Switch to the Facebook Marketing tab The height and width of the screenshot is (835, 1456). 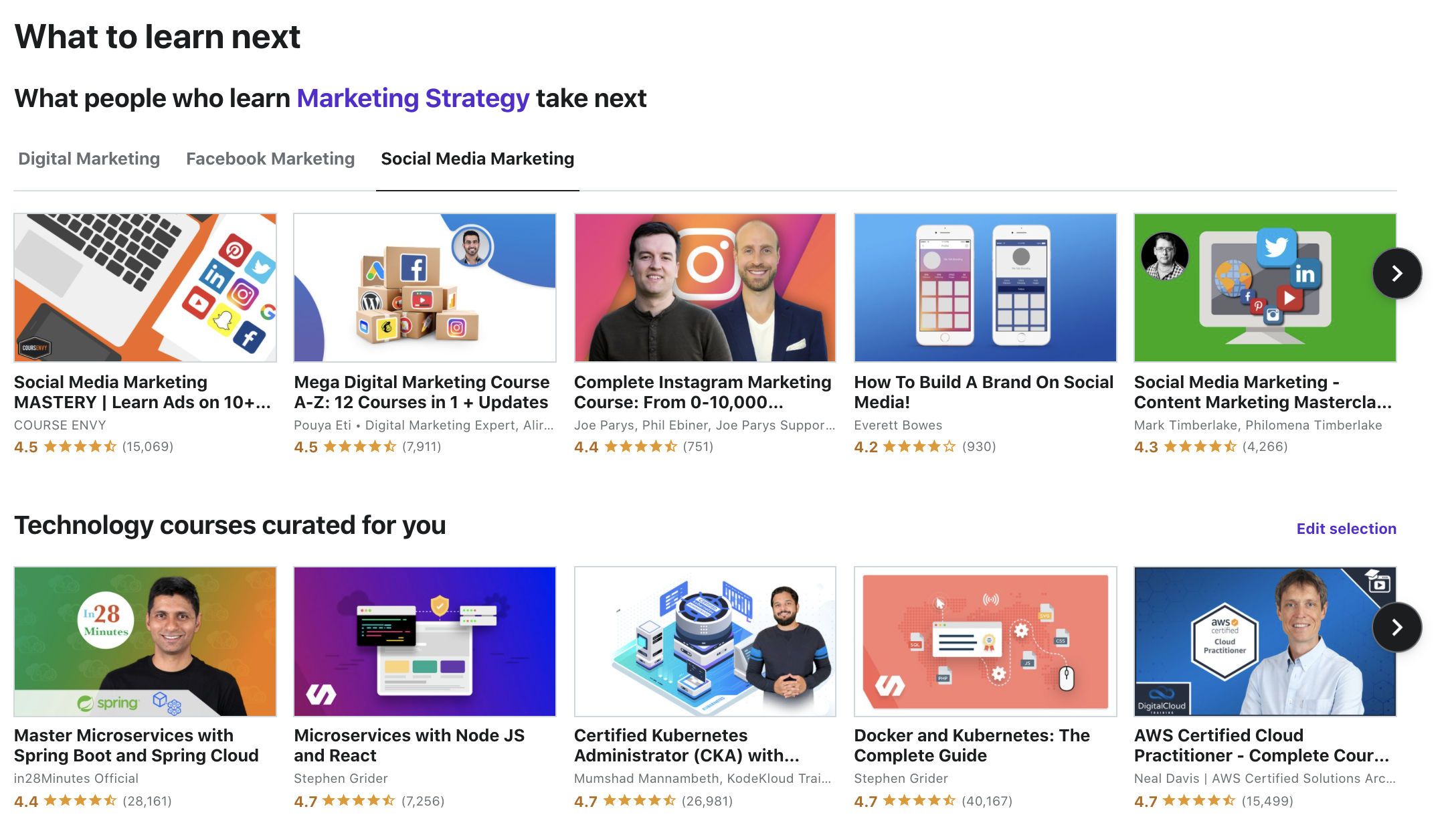[270, 159]
